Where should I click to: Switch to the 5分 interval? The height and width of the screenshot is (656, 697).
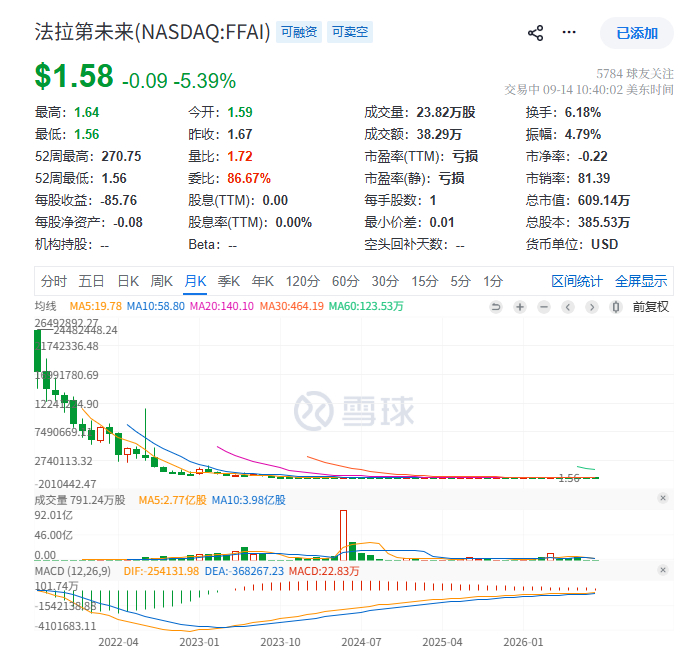tap(461, 281)
